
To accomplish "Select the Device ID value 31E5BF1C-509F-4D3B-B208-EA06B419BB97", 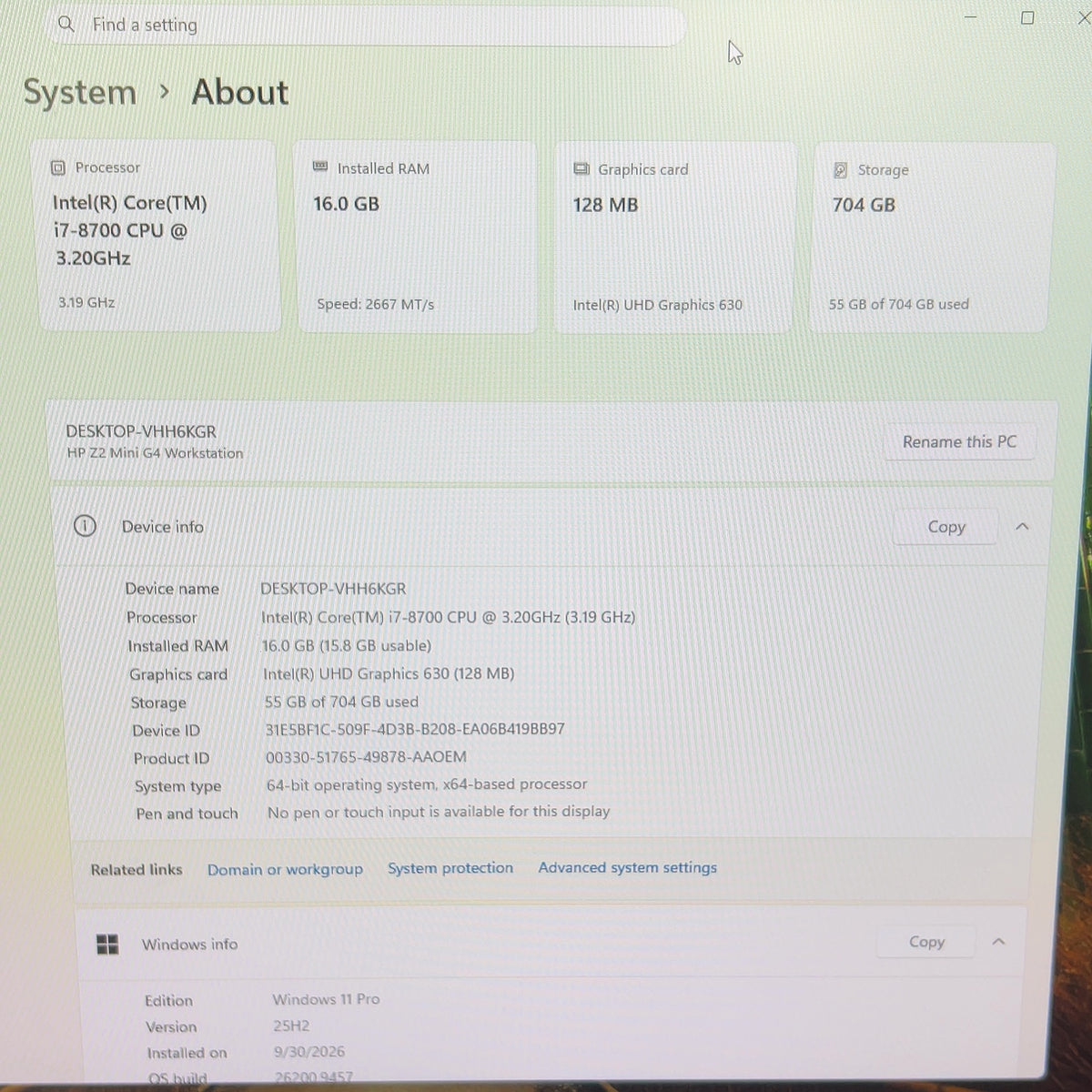I will [415, 730].
